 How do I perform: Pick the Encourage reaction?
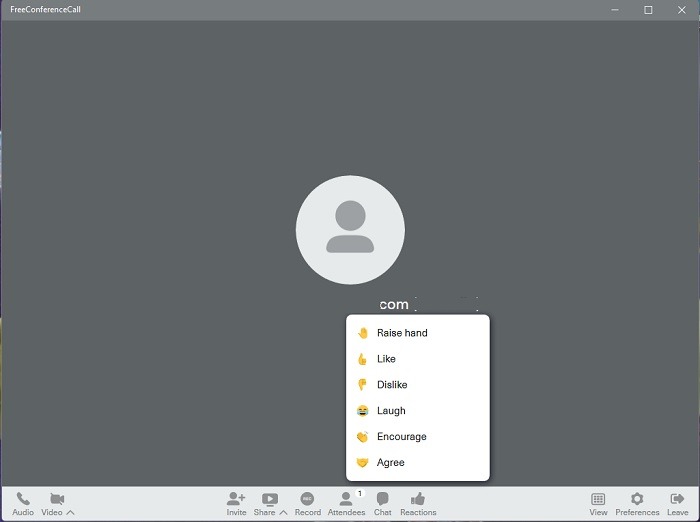coord(418,437)
